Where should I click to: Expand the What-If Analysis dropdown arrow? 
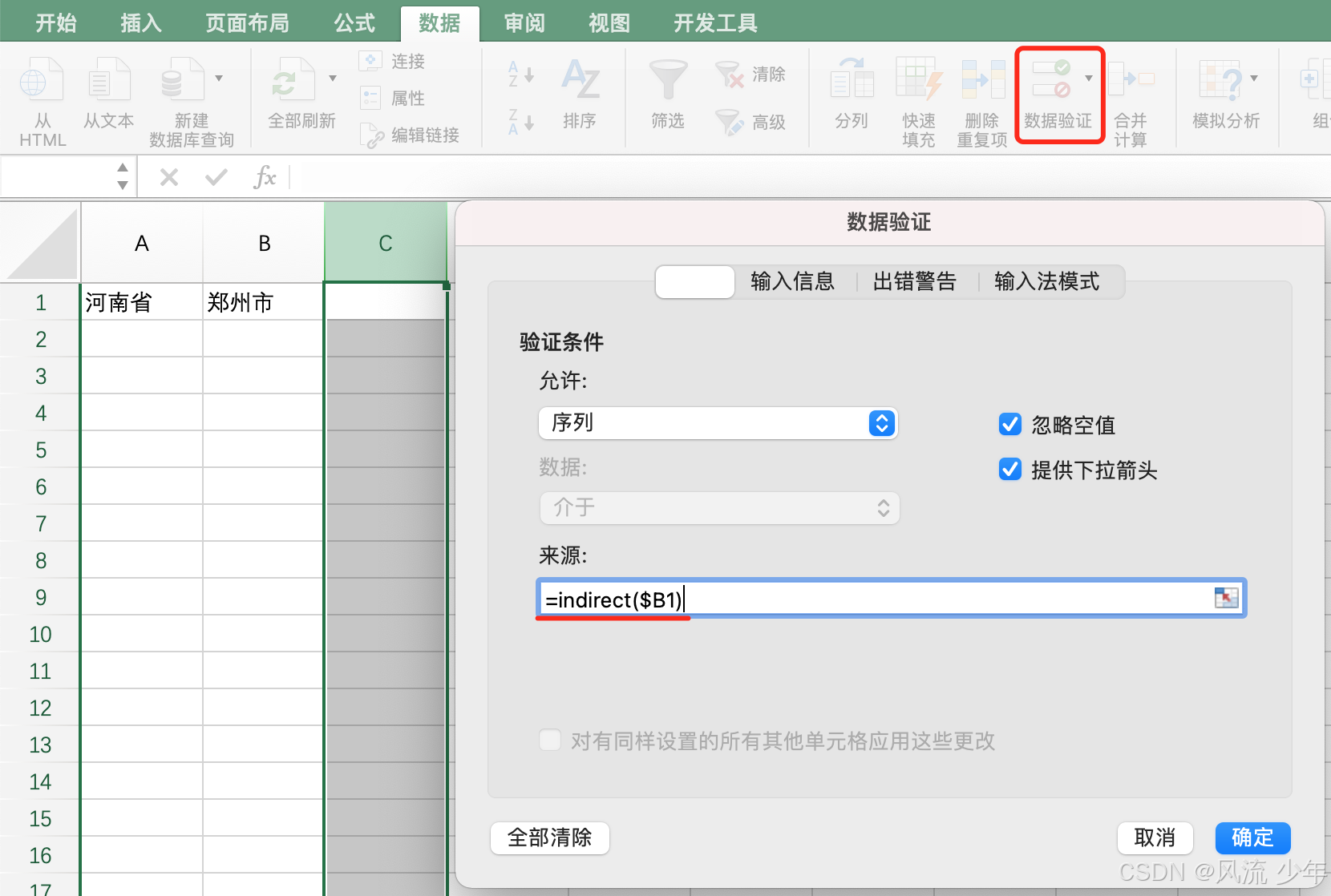(1254, 79)
